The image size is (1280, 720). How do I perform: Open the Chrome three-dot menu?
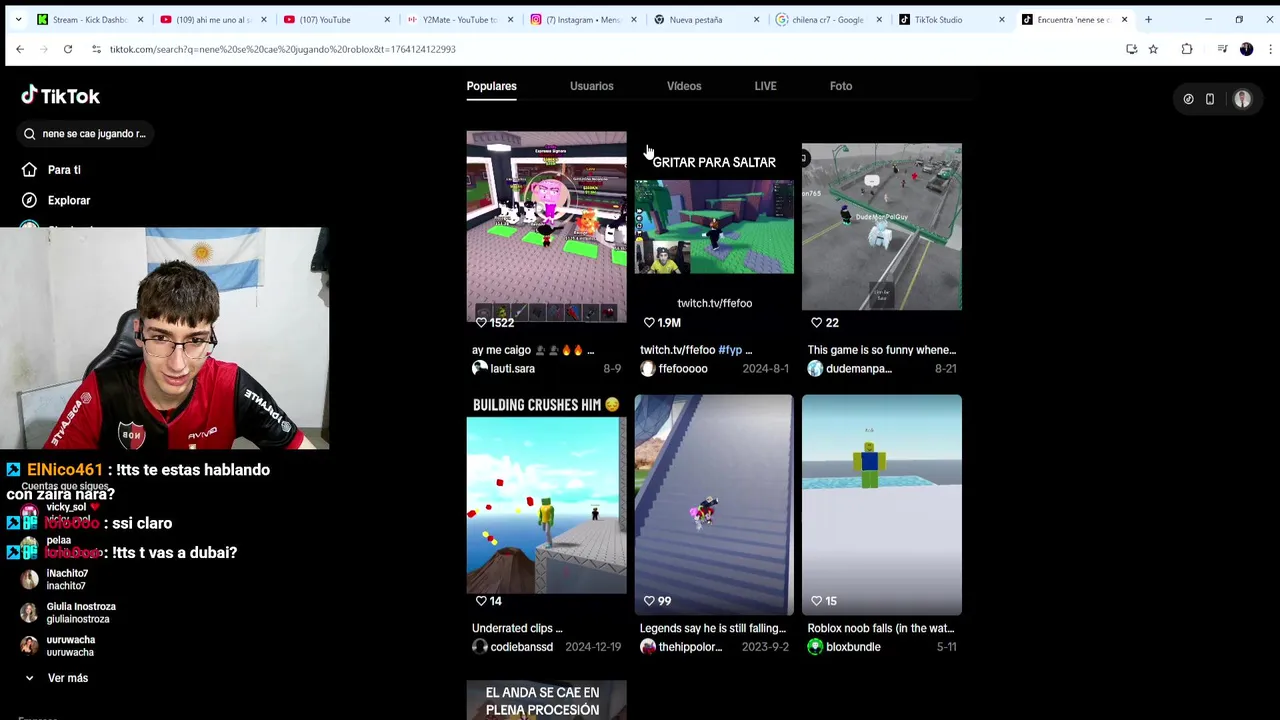1270,49
